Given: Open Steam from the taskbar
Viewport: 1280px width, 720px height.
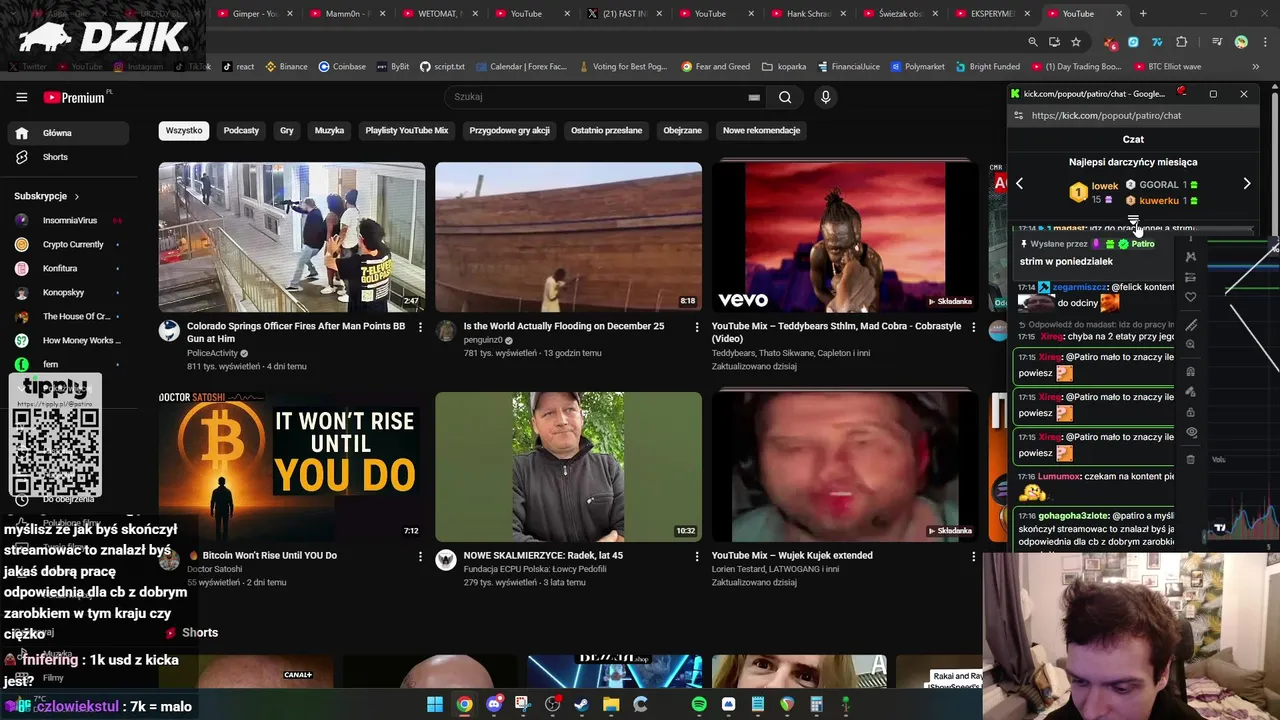Looking at the screenshot, I should [x=581, y=704].
